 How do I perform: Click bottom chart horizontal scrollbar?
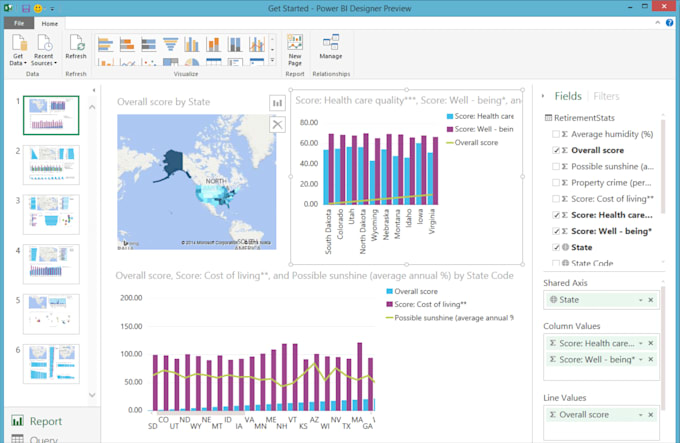[201, 414]
